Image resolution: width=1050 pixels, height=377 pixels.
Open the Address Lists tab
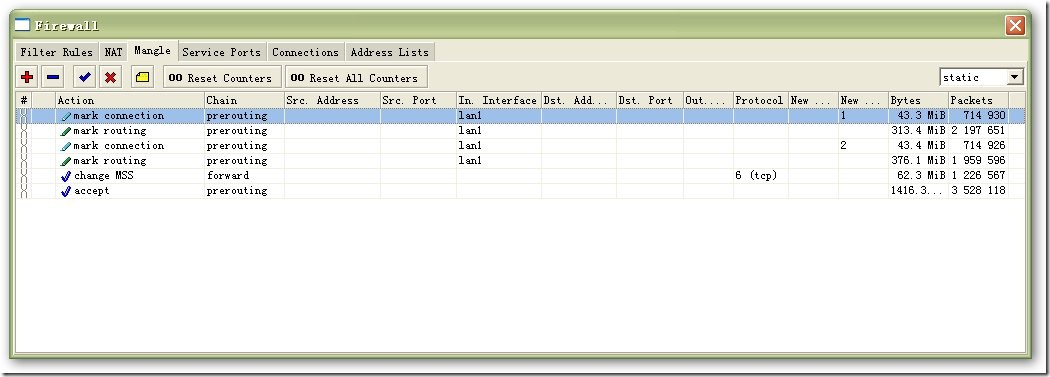point(390,52)
